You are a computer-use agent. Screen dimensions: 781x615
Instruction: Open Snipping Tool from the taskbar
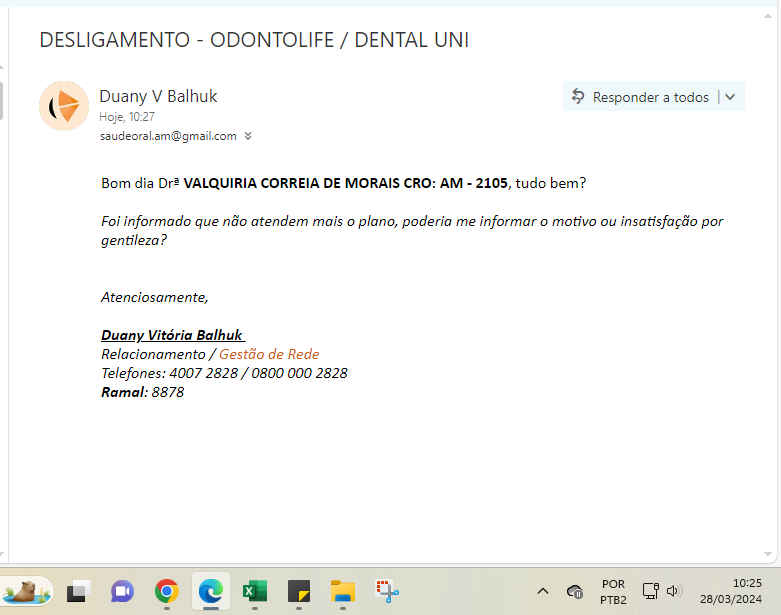(x=387, y=591)
